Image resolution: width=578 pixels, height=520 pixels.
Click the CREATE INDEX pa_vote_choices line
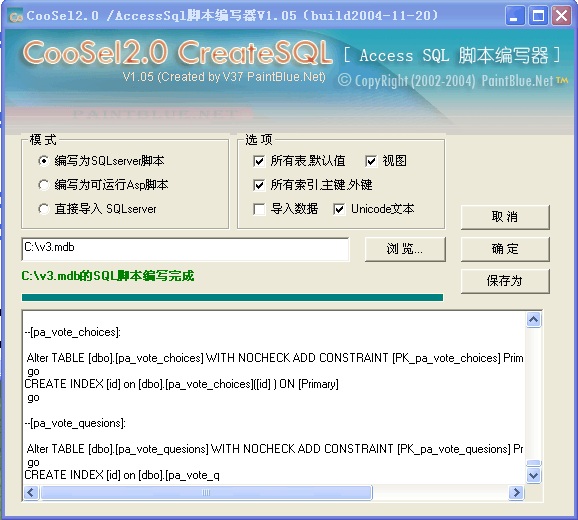pyautogui.click(x=181, y=384)
